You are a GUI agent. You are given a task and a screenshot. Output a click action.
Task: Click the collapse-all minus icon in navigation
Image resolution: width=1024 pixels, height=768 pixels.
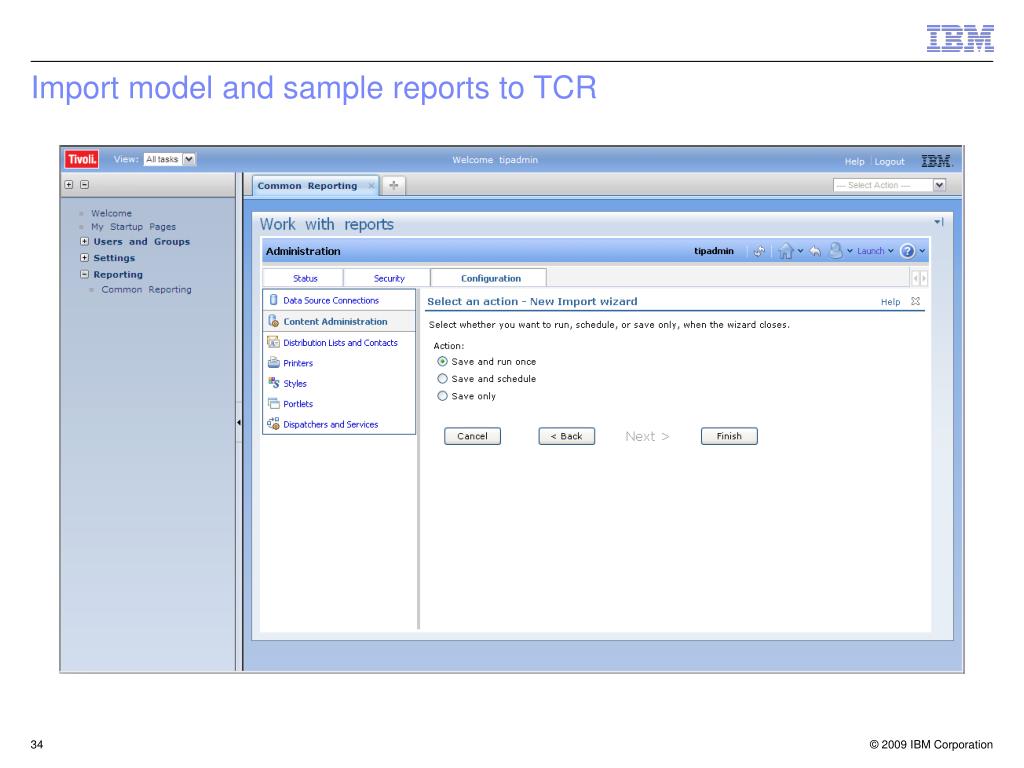click(x=84, y=185)
